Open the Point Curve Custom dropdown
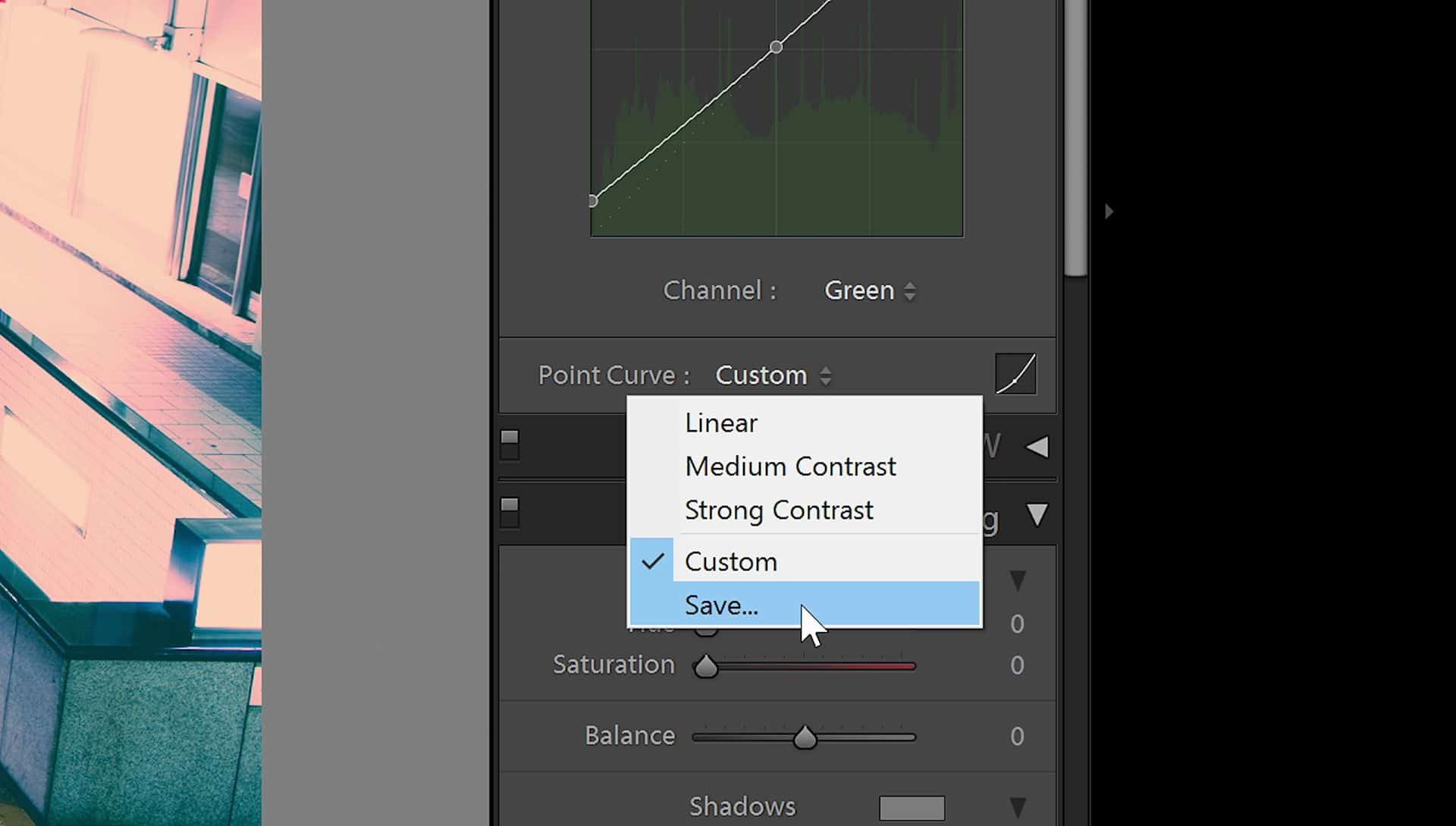The height and width of the screenshot is (826, 1456). pyautogui.click(x=773, y=375)
